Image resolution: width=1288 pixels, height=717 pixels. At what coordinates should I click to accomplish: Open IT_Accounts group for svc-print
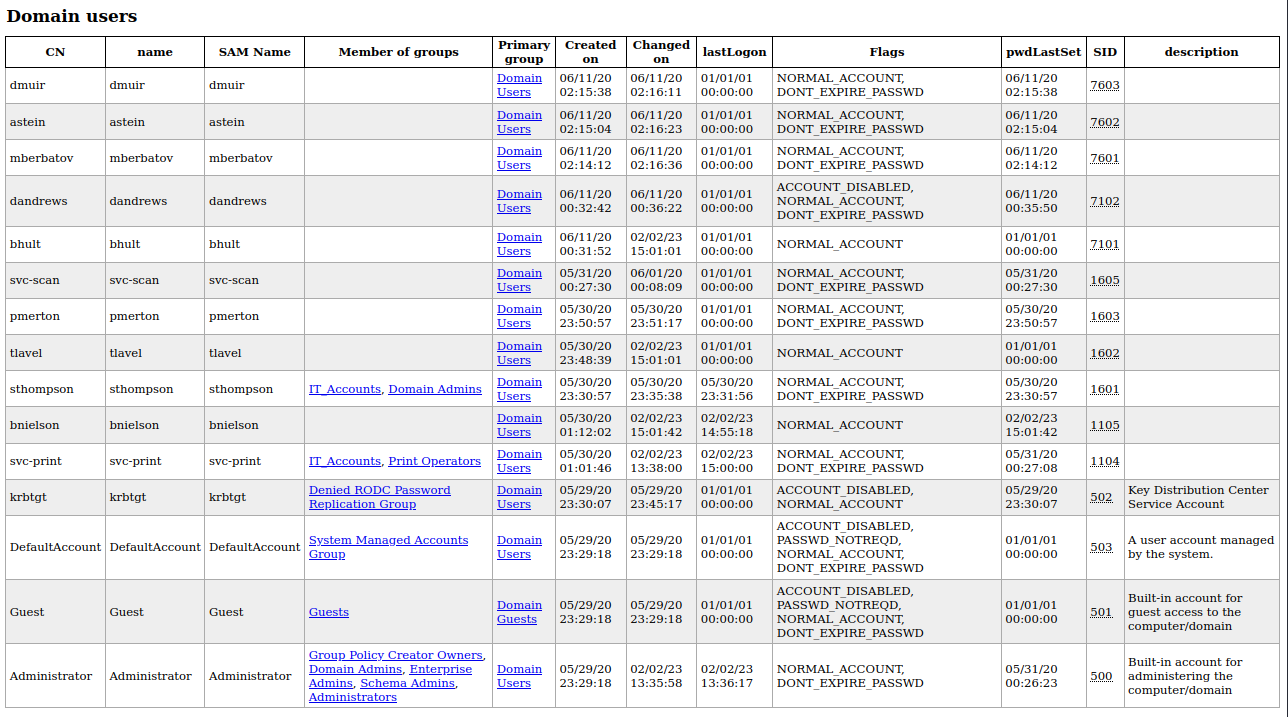pyautogui.click(x=345, y=461)
